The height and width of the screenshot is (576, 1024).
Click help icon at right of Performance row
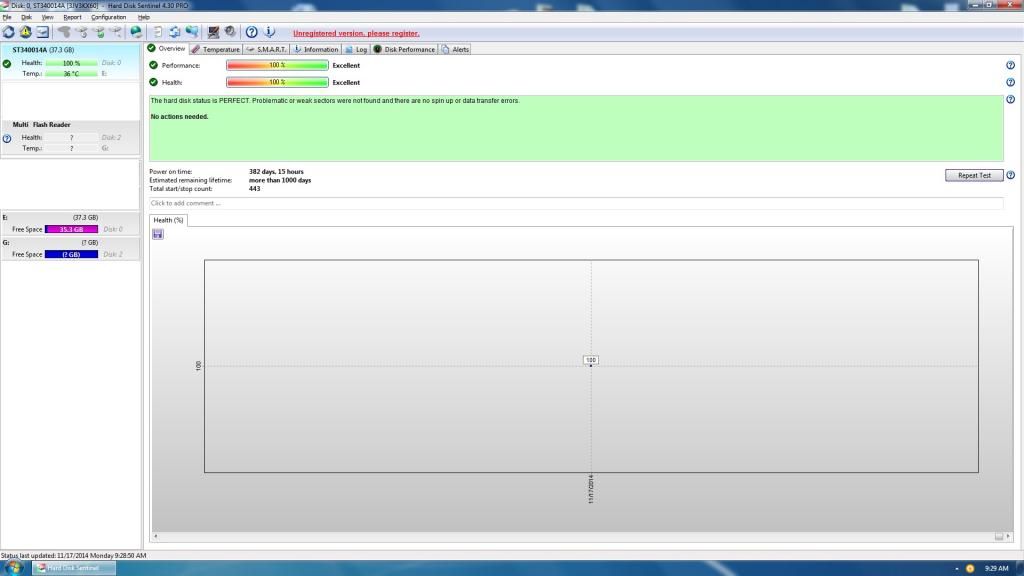coord(1010,65)
